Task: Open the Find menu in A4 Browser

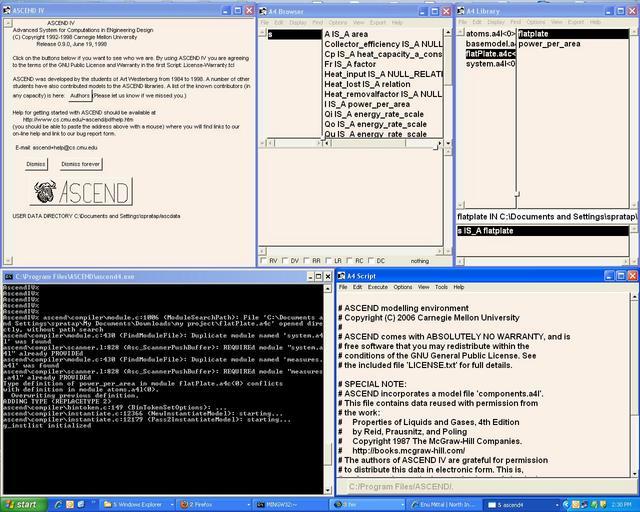Action: [x=317, y=22]
